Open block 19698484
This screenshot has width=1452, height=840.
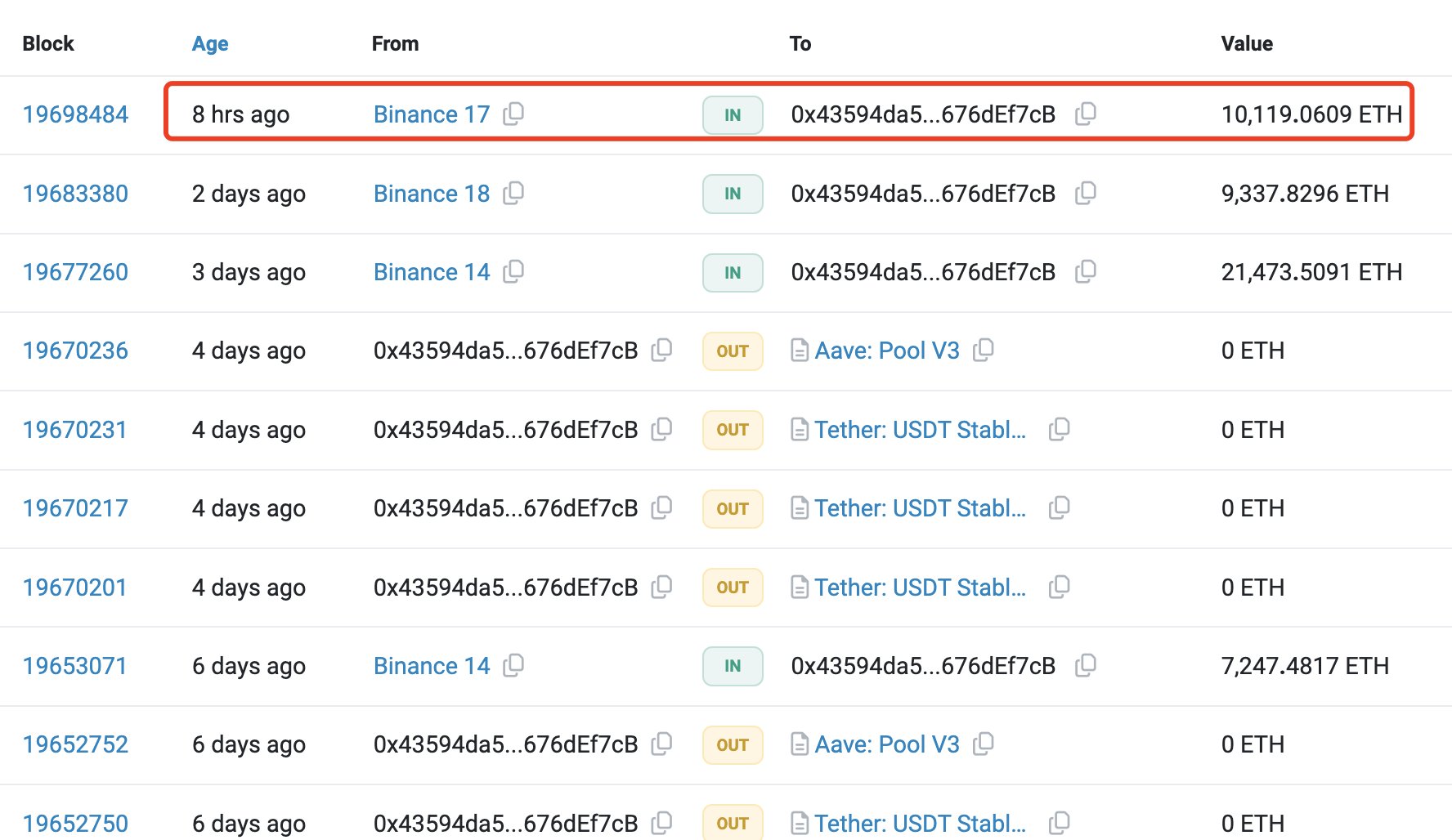[x=75, y=114]
